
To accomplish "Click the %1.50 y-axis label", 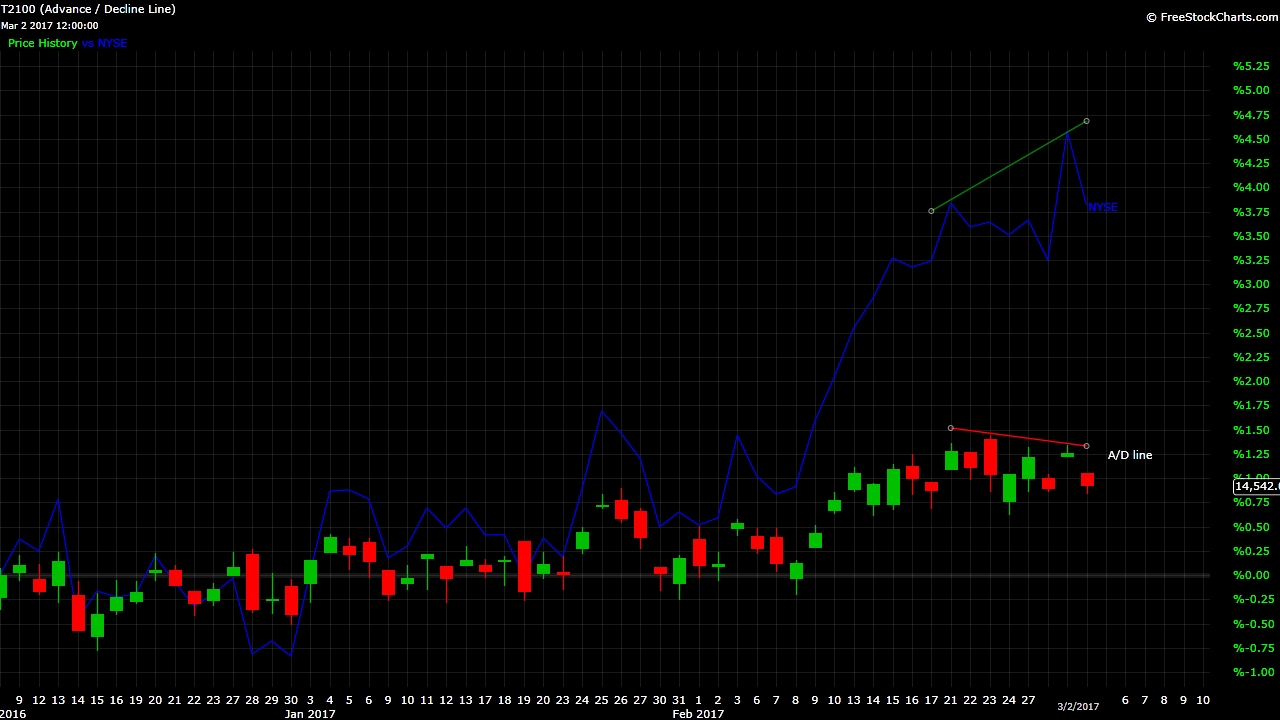I will point(1251,430).
